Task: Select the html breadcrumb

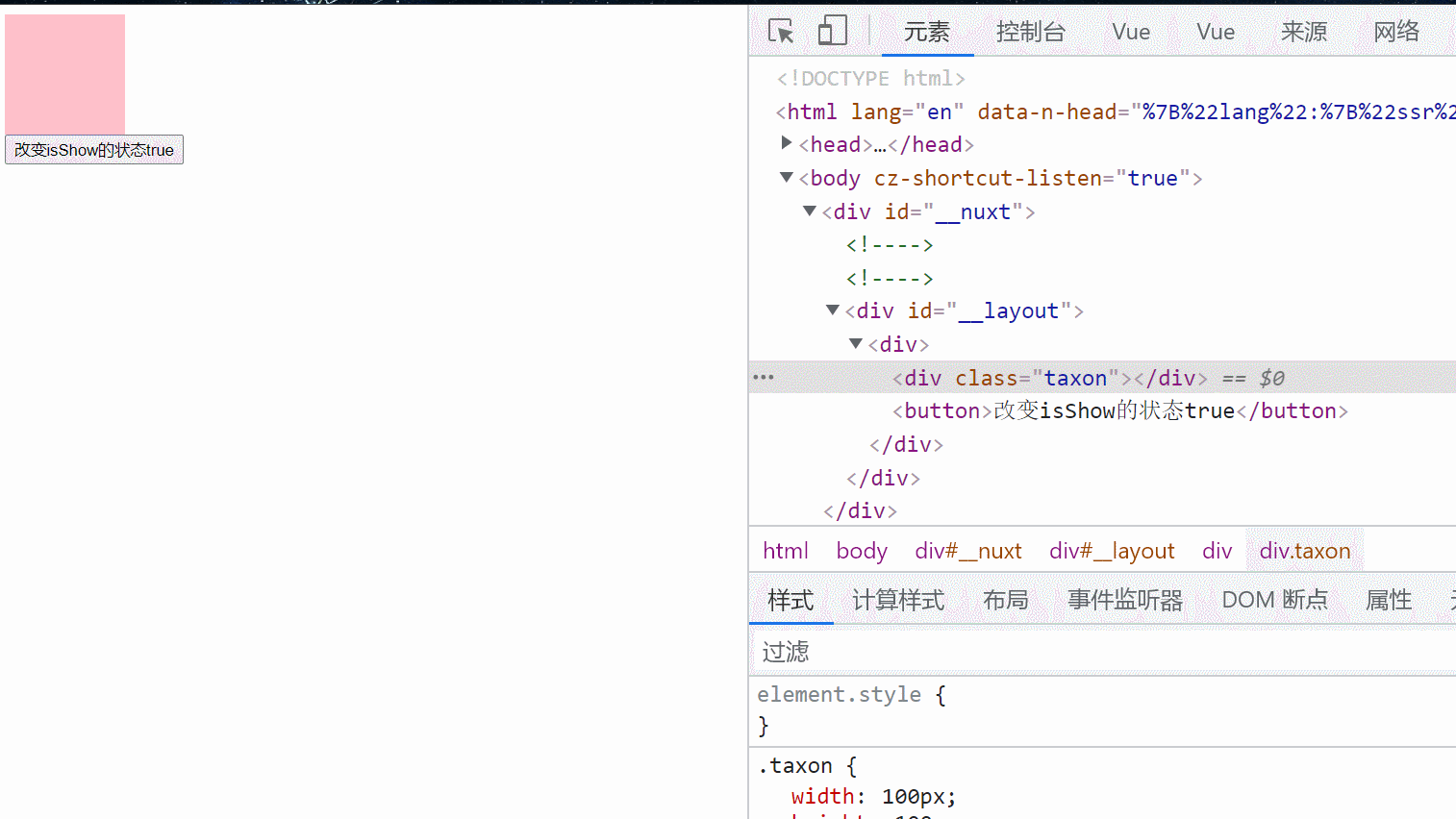Action: (x=786, y=551)
